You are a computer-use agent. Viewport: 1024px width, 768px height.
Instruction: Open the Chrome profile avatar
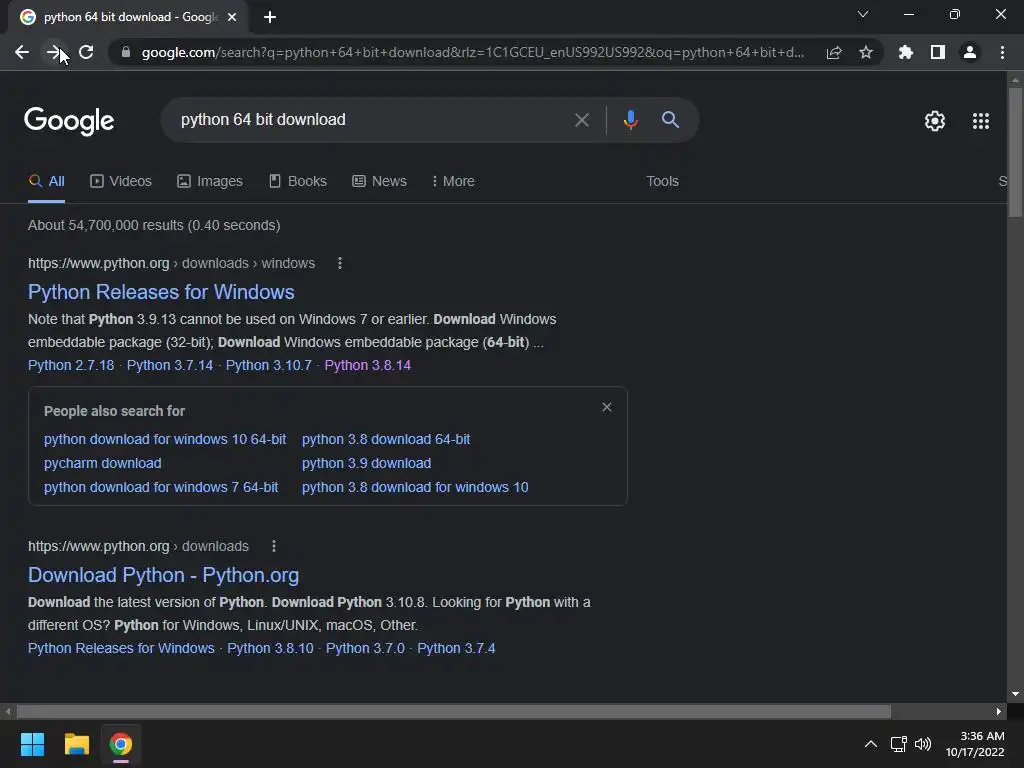click(x=970, y=52)
